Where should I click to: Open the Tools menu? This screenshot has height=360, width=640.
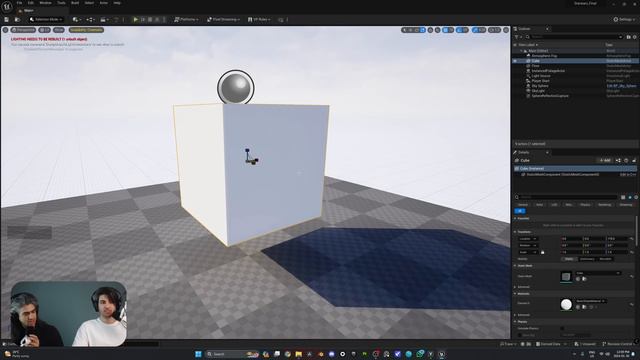tap(61, 3)
